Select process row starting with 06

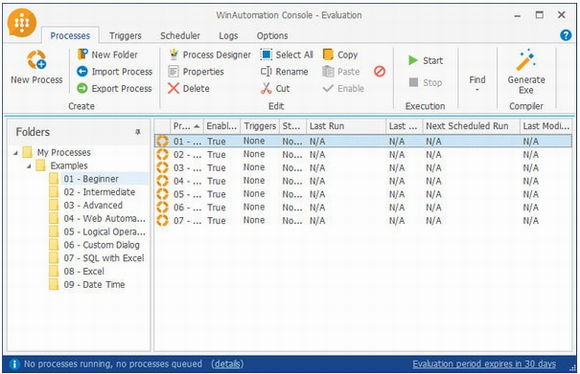tap(363, 208)
